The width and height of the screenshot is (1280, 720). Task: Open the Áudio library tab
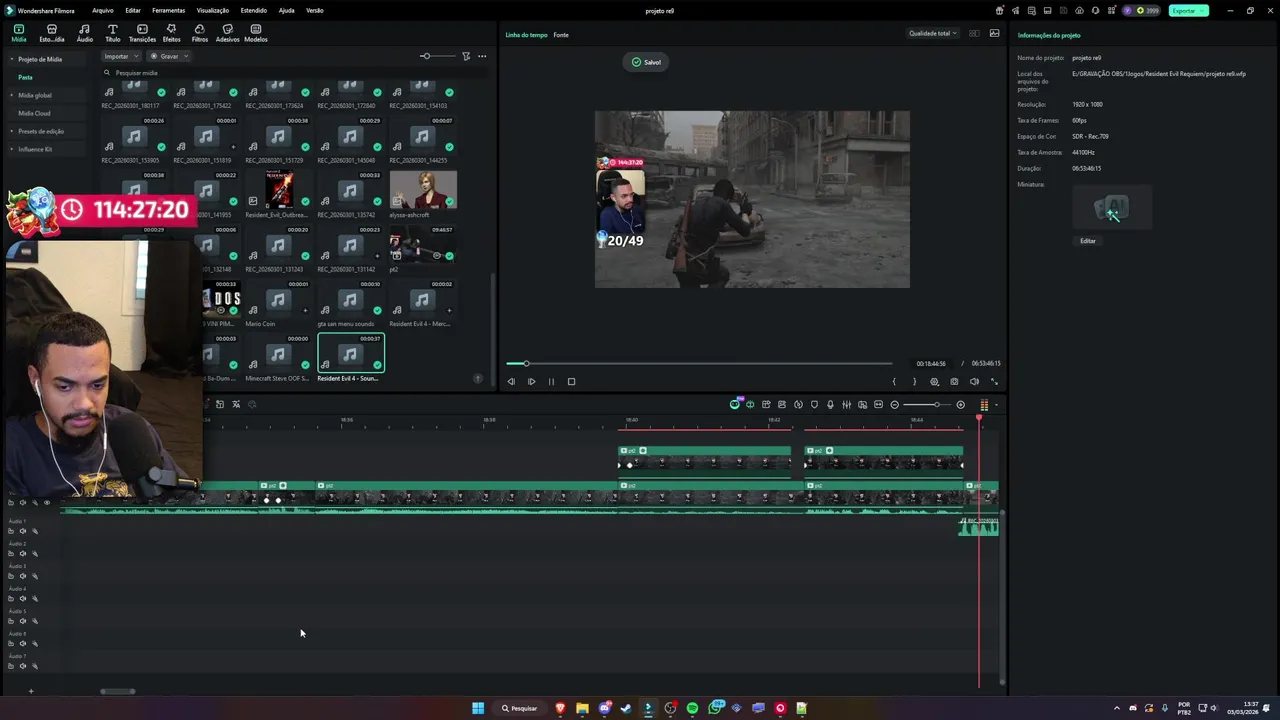84,34
